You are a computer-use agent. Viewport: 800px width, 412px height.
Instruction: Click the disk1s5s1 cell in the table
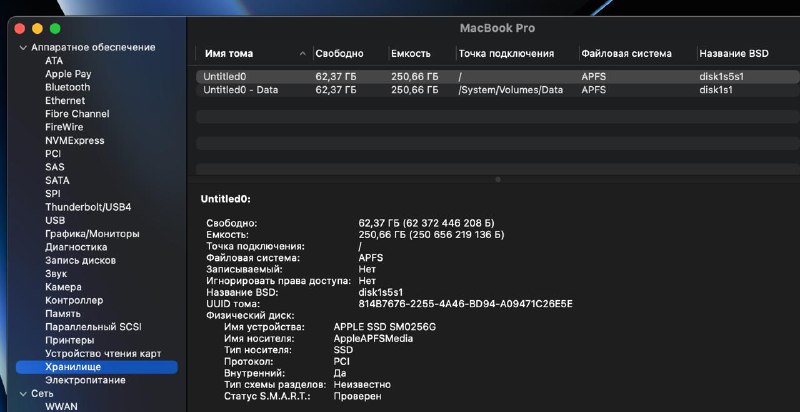click(721, 77)
